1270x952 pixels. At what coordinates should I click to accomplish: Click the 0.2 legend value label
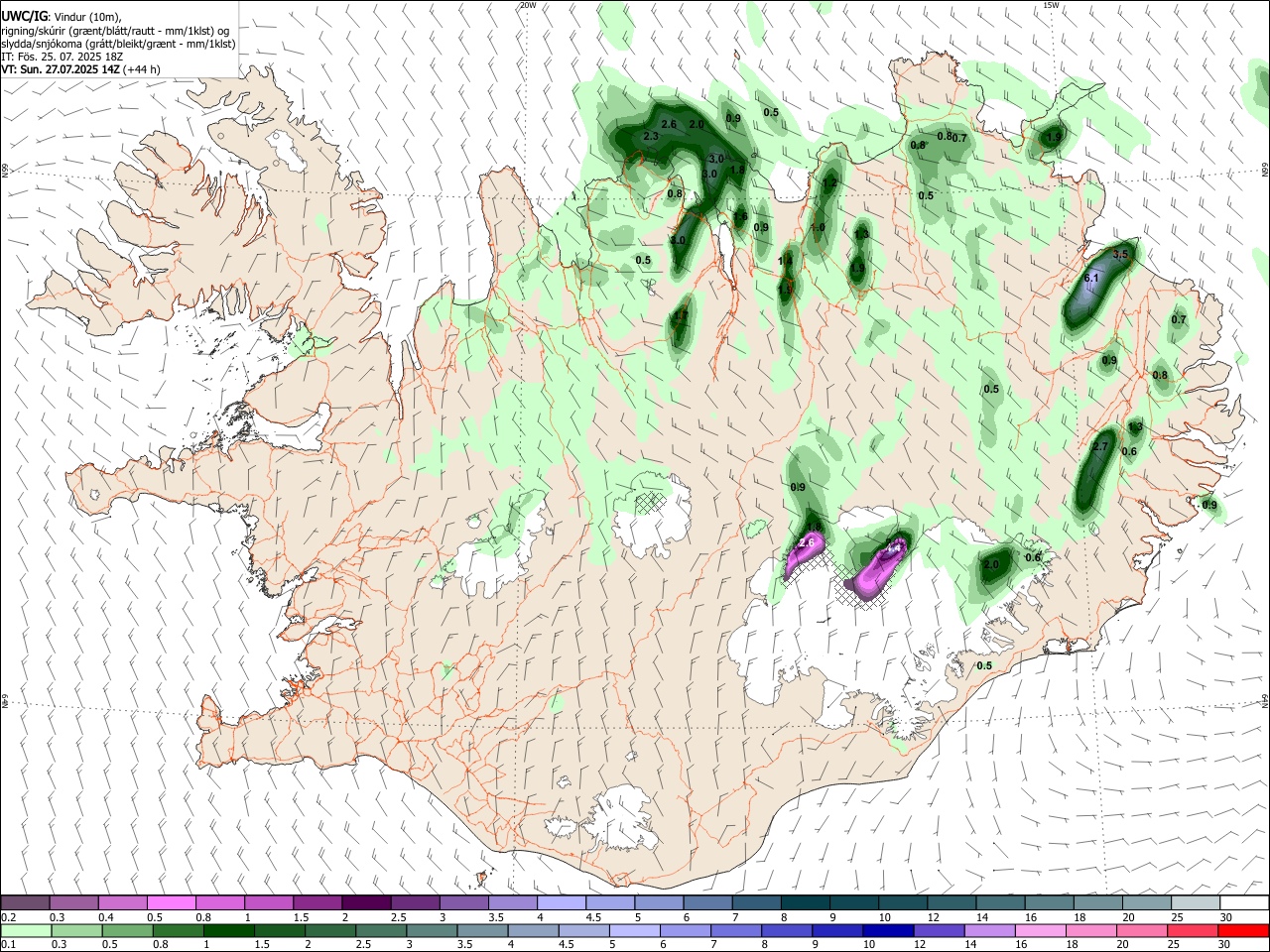9,917
